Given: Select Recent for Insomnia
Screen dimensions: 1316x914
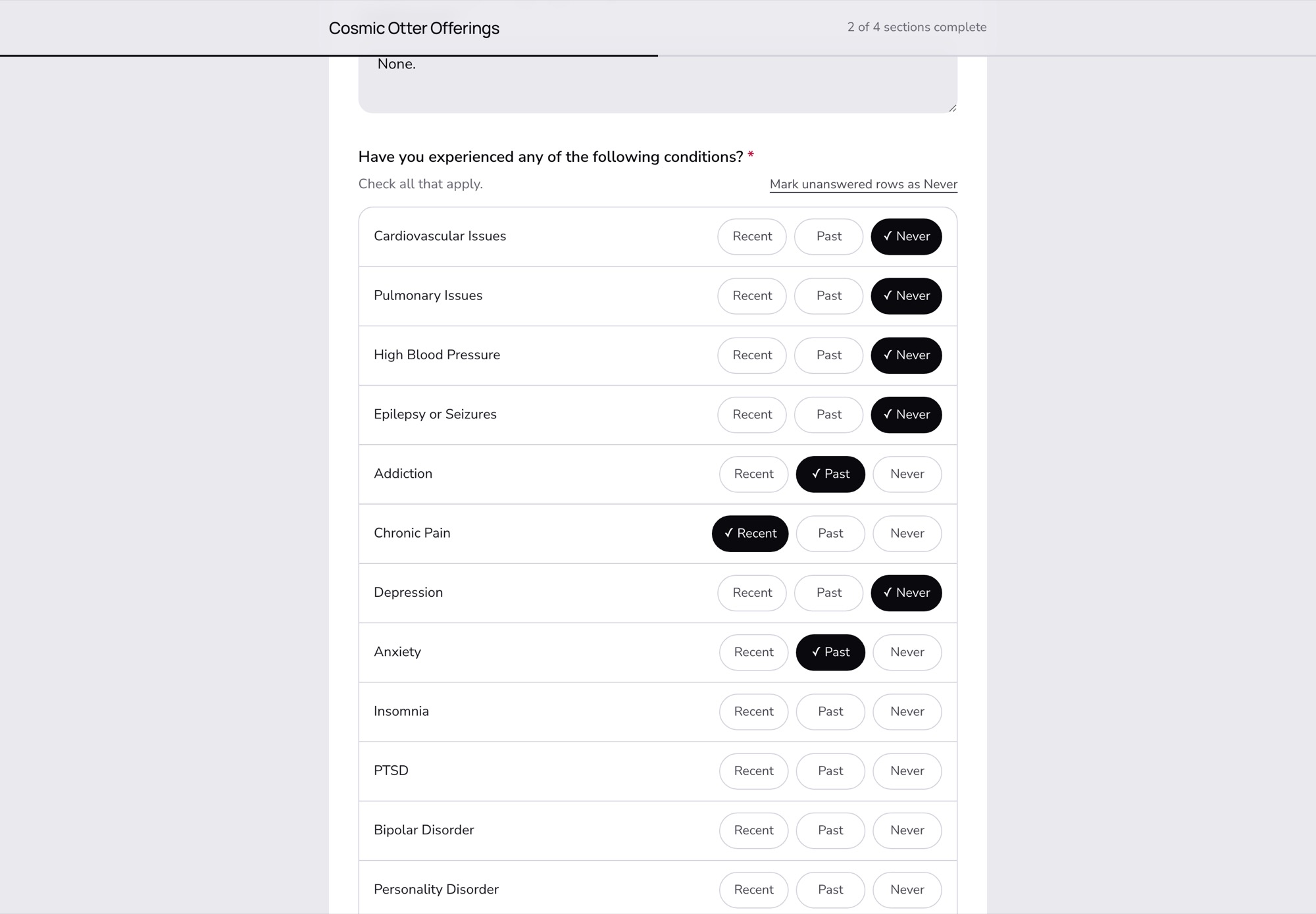Looking at the screenshot, I should 753,711.
